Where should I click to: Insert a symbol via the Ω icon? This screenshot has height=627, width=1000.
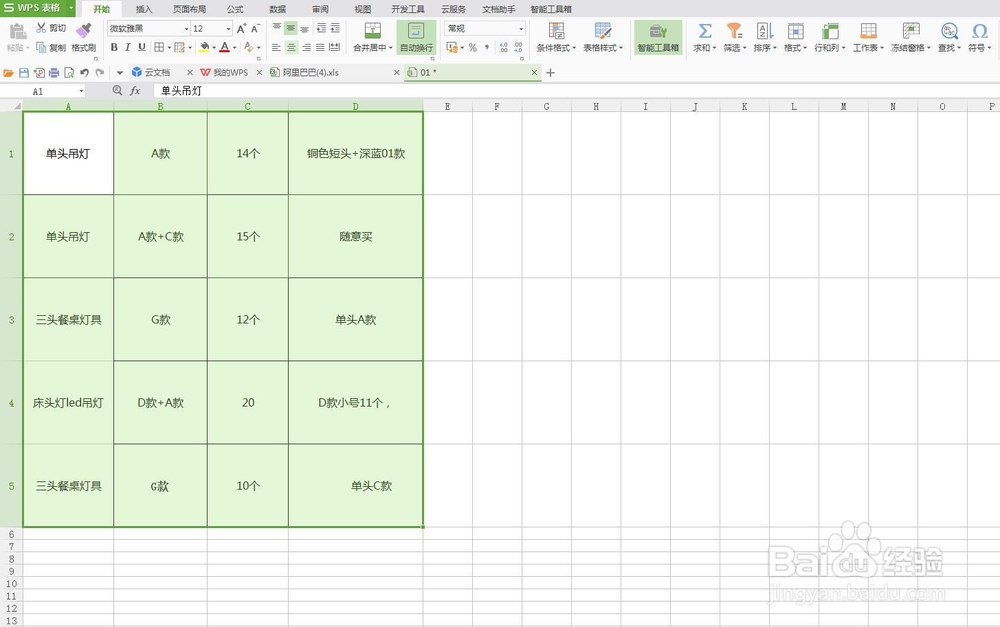(x=978, y=33)
